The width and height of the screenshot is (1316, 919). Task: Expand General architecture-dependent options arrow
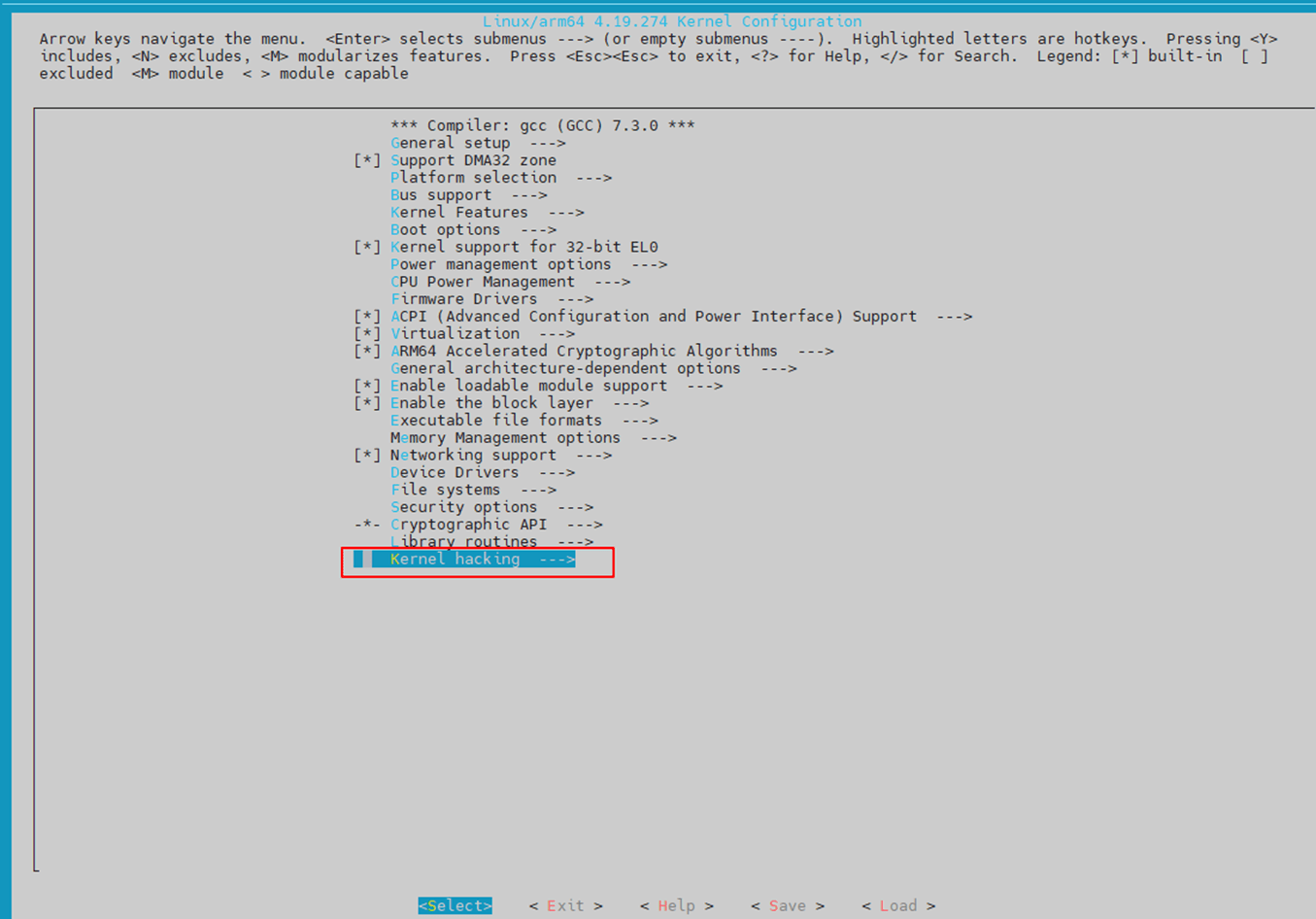(x=779, y=369)
